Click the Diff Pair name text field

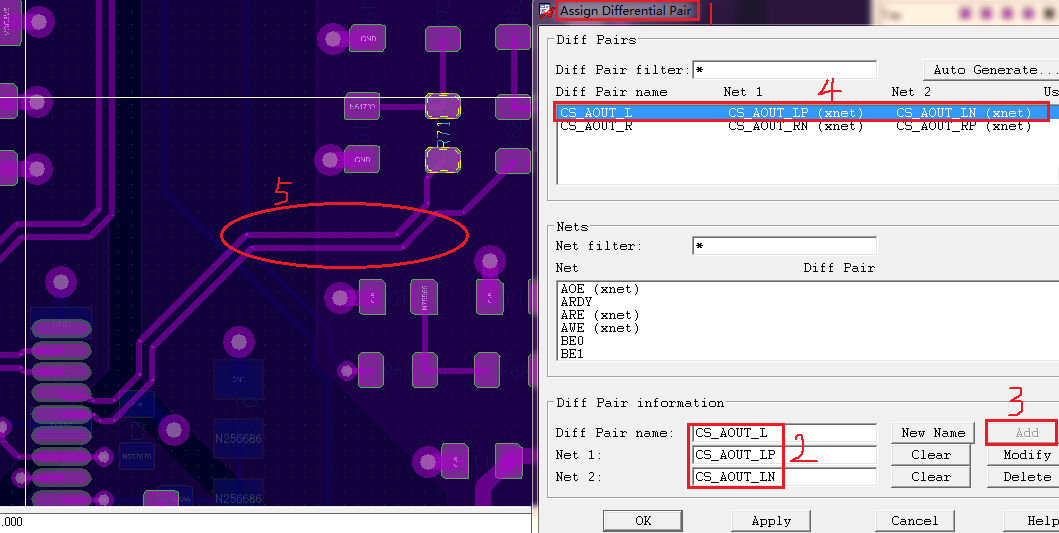784,433
